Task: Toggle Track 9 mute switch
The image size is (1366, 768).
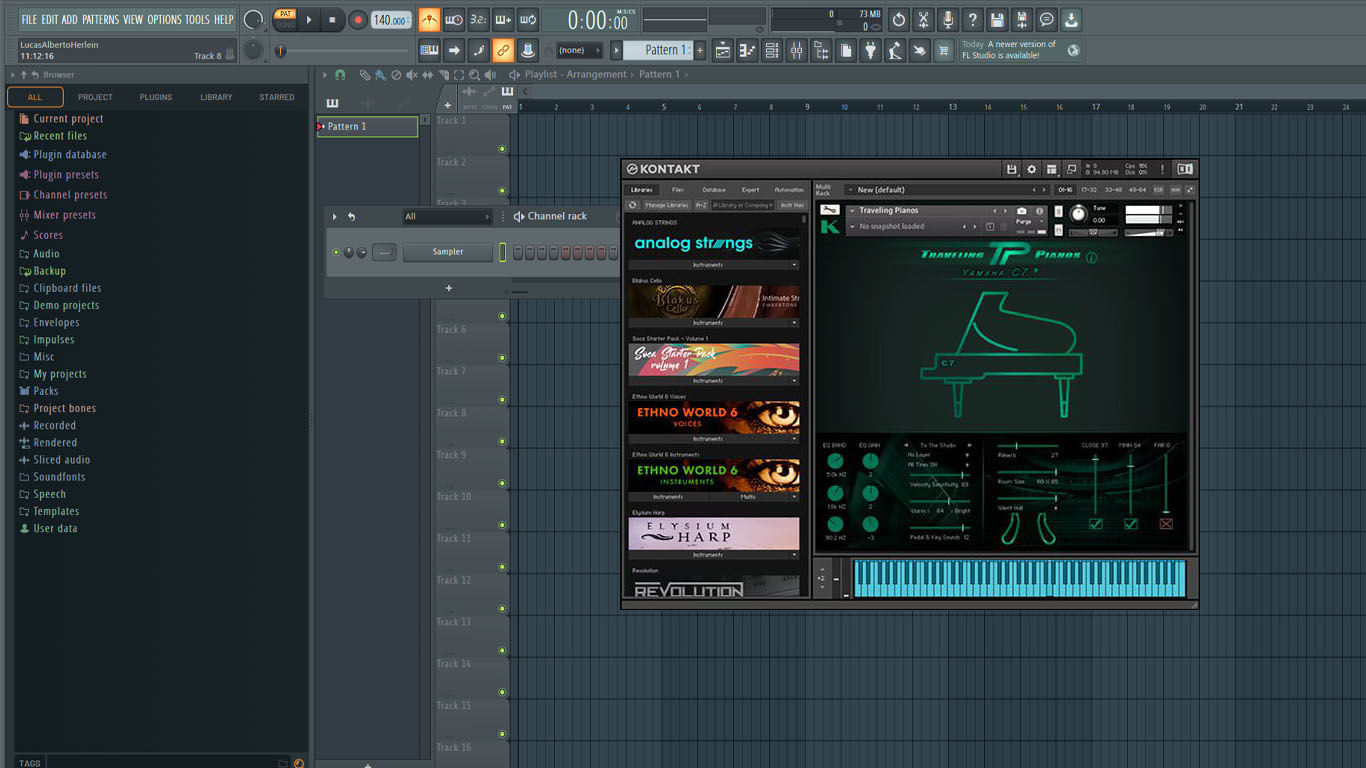Action: [x=502, y=483]
